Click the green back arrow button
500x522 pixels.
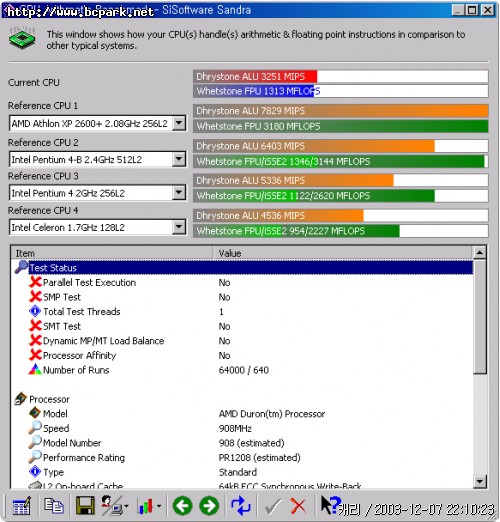tap(182, 506)
